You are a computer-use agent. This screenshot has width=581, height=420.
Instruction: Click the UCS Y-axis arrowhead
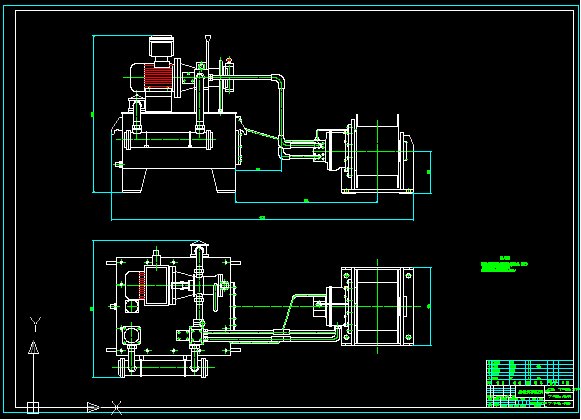[x=33, y=347]
